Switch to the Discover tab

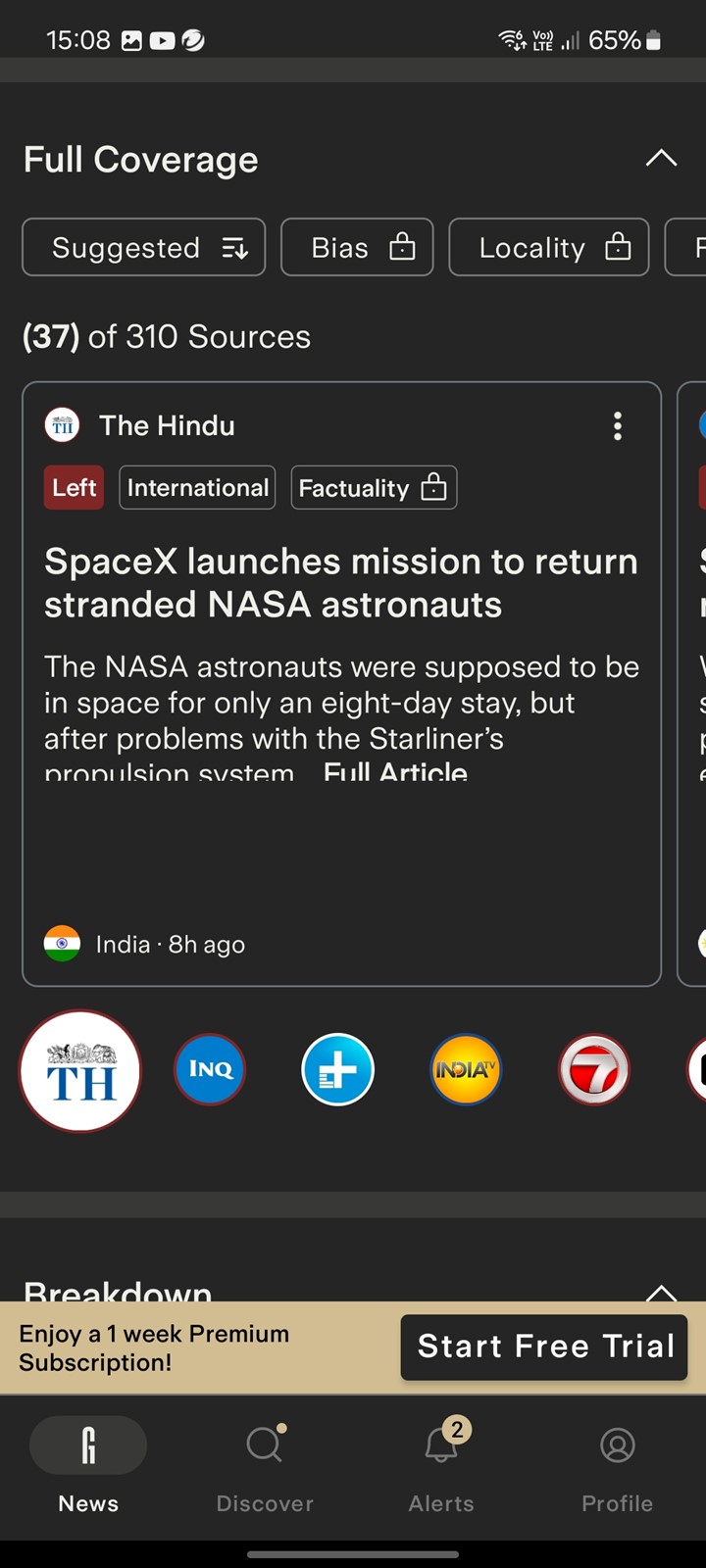265,1467
